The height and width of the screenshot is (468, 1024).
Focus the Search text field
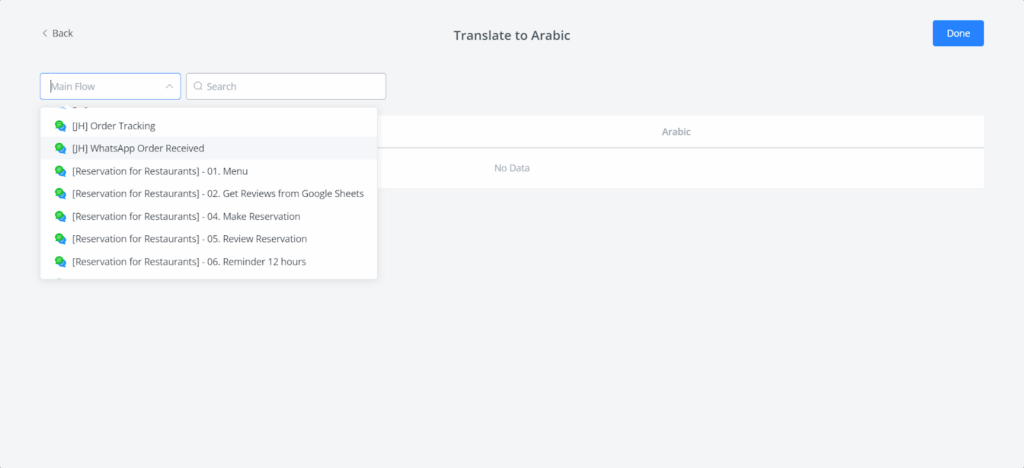point(290,87)
